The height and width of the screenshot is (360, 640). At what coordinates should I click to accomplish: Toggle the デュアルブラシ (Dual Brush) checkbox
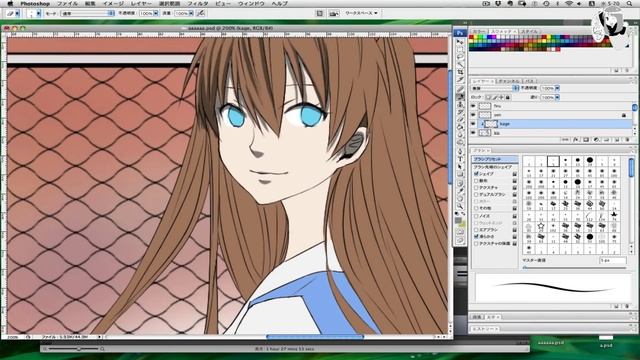click(x=476, y=194)
